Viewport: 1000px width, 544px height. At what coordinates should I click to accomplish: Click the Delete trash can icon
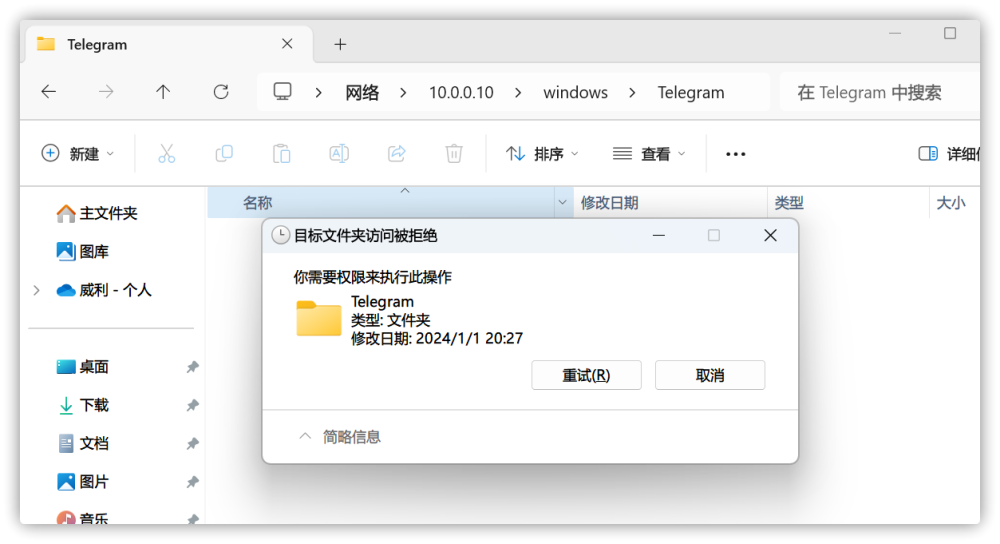[453, 154]
